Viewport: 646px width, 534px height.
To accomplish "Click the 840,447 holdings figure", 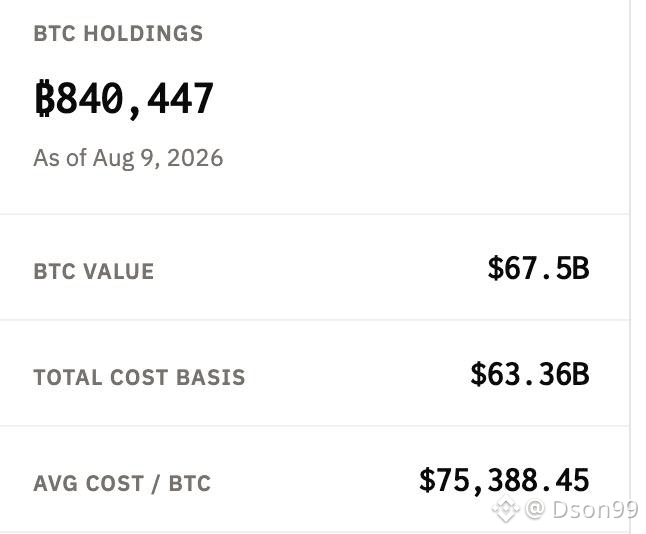I will (x=134, y=99).
